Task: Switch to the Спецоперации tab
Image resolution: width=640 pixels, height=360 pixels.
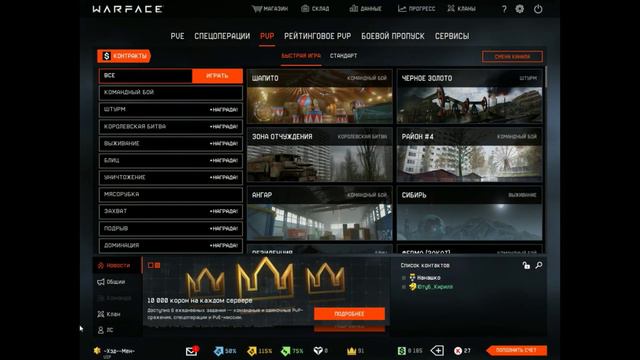Action: pyautogui.click(x=222, y=36)
